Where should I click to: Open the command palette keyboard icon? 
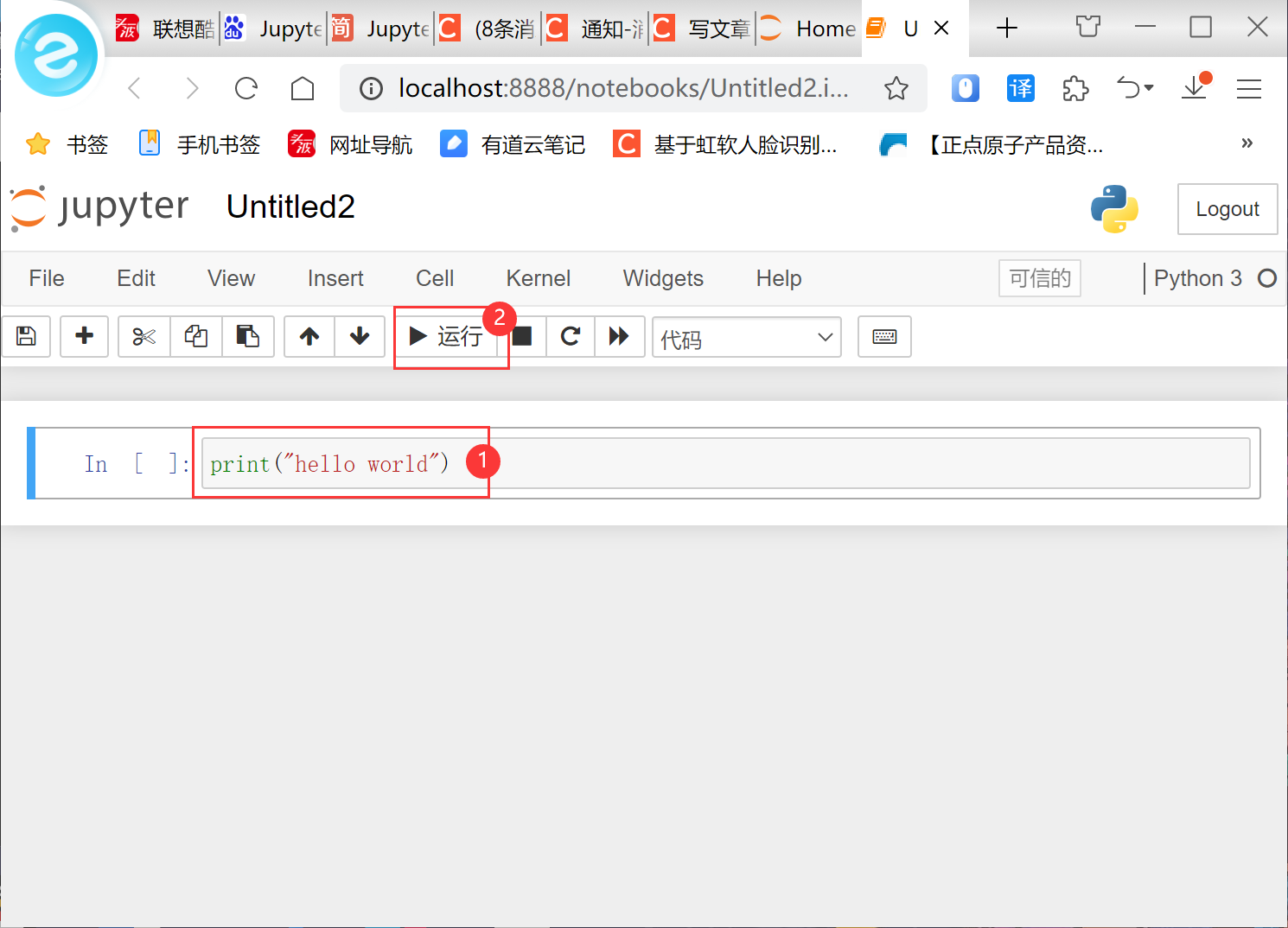(x=884, y=336)
